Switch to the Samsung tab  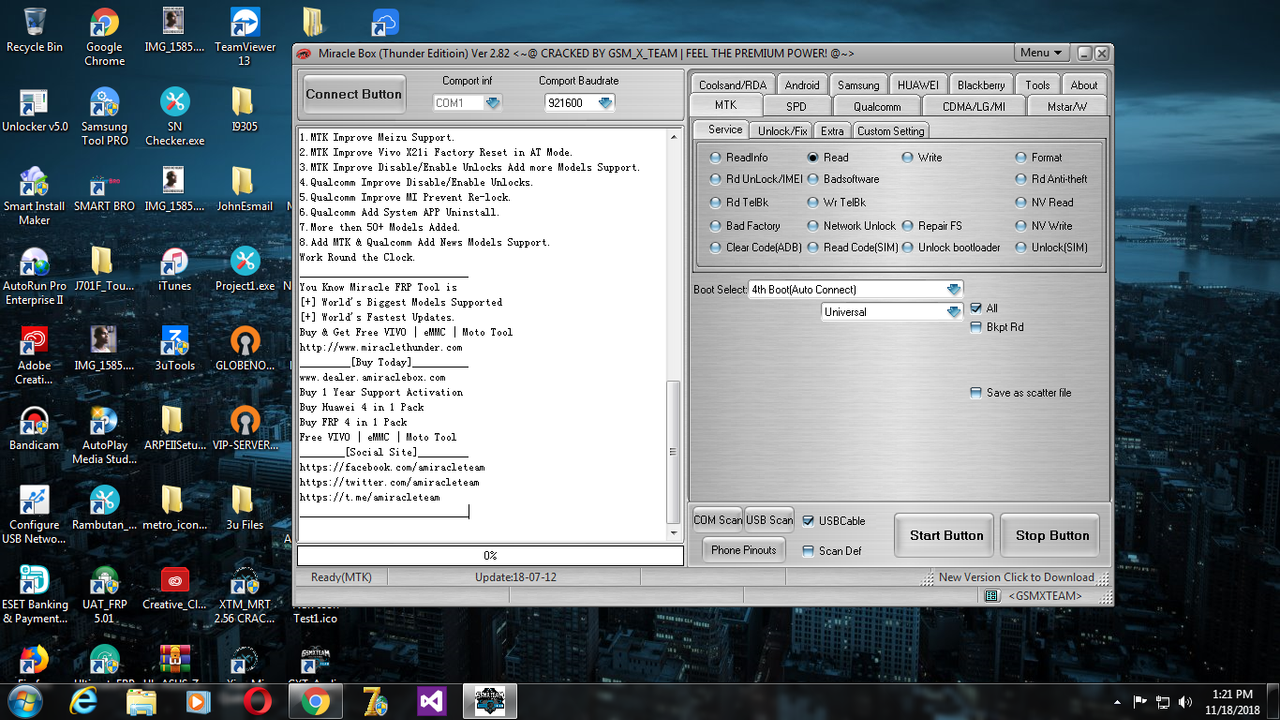tap(858, 85)
